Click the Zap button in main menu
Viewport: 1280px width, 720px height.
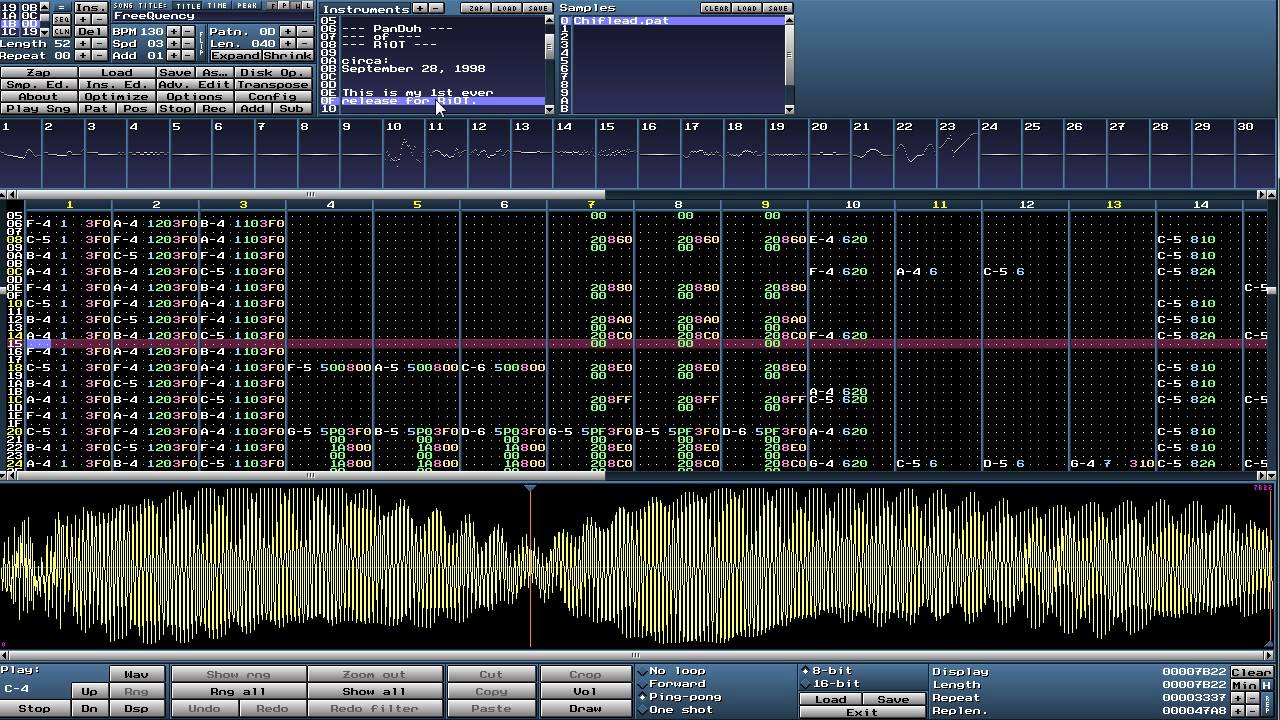[39, 73]
